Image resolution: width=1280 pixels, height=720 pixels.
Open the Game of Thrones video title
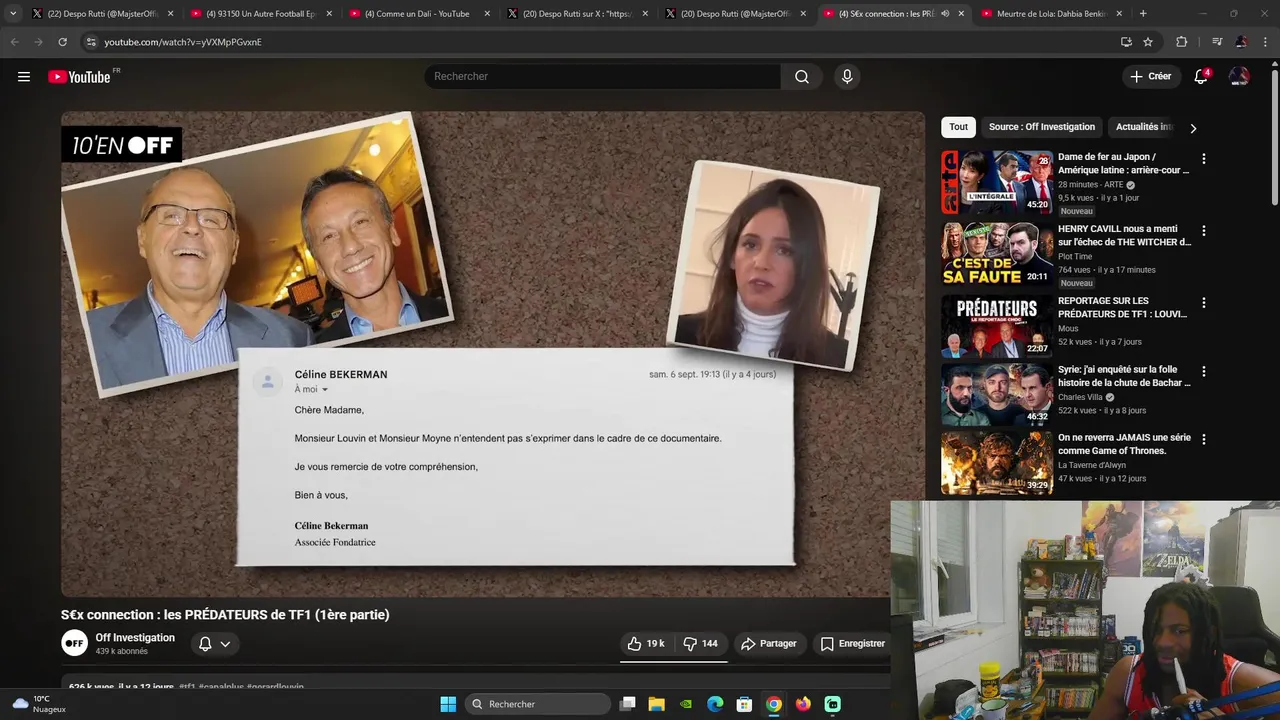(1124, 444)
